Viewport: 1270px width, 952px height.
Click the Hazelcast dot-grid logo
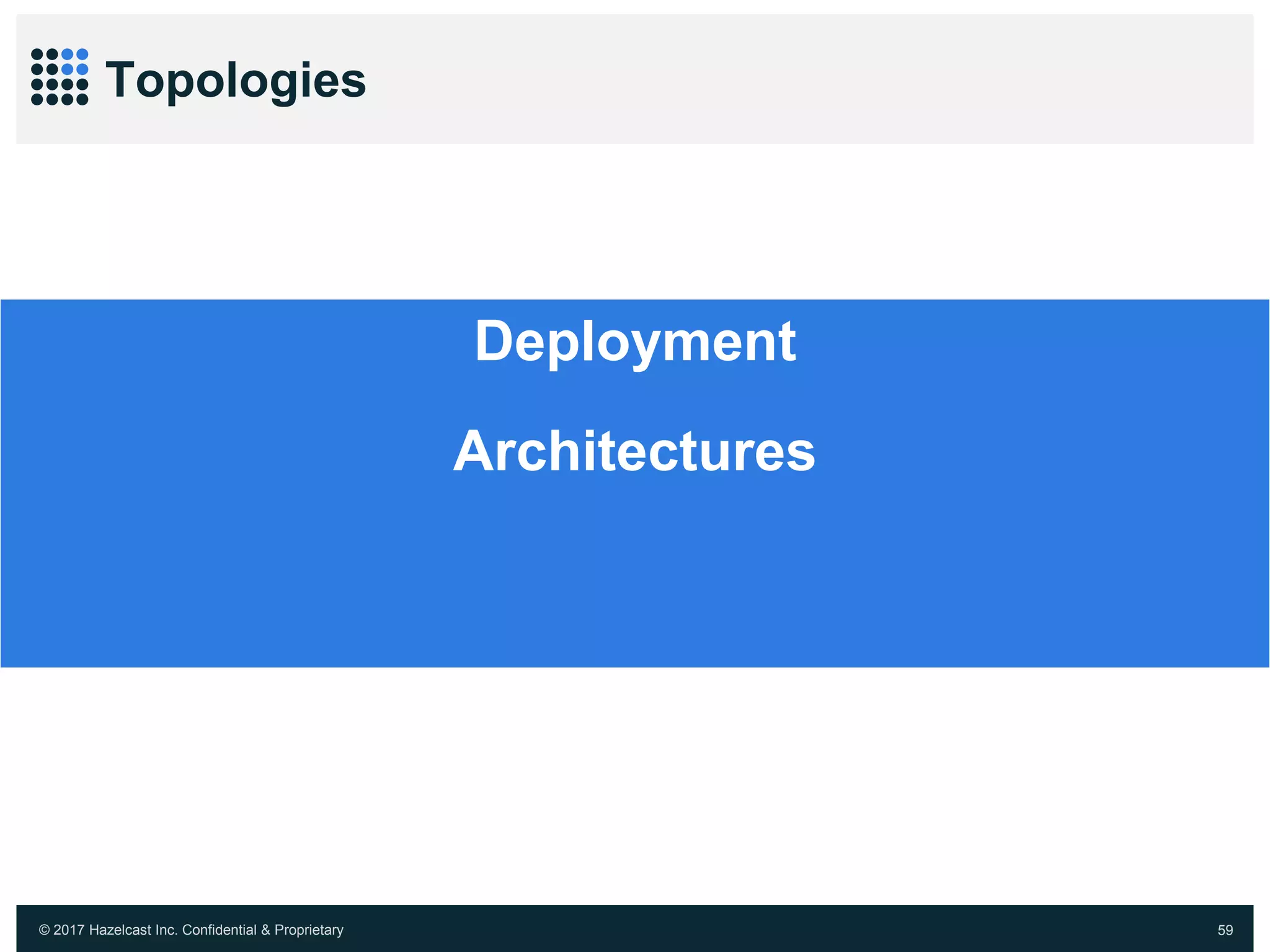60,77
